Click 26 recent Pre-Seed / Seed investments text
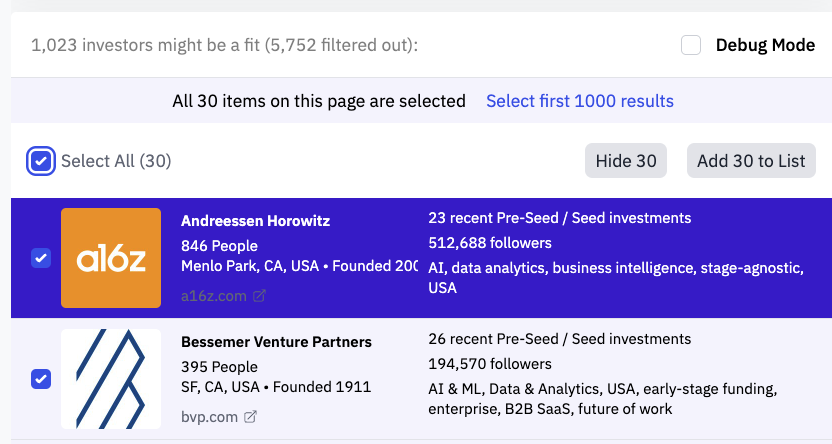Viewport: 832px width, 444px height. click(x=559, y=339)
